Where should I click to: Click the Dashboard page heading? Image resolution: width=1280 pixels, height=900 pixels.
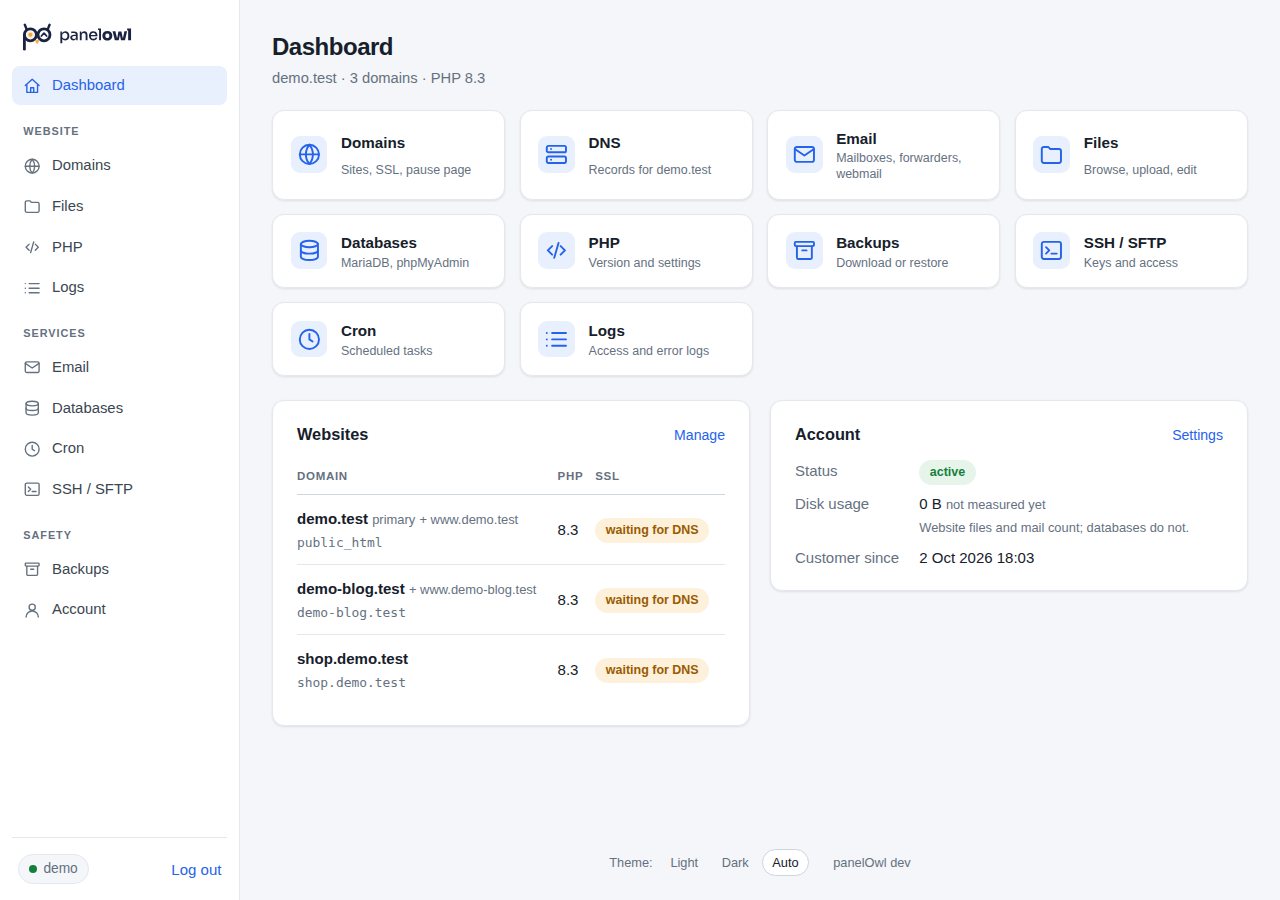click(332, 47)
